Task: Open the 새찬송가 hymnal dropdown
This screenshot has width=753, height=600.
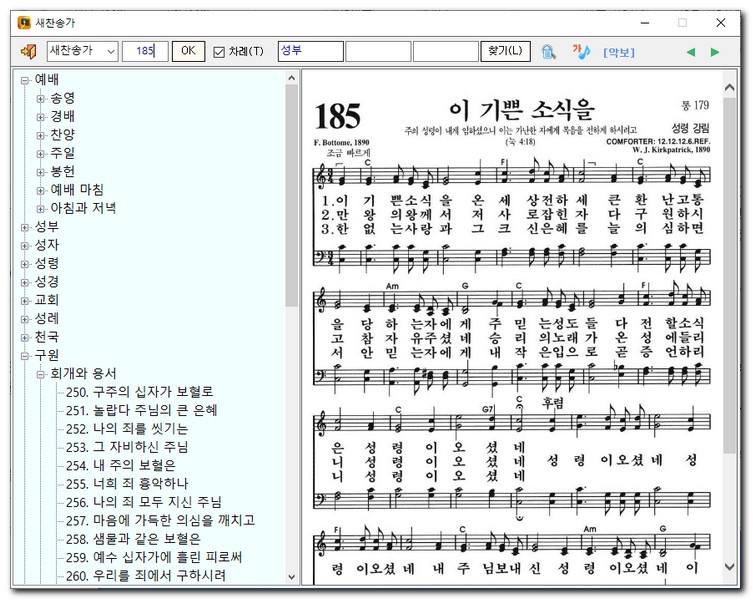Action: (109, 51)
